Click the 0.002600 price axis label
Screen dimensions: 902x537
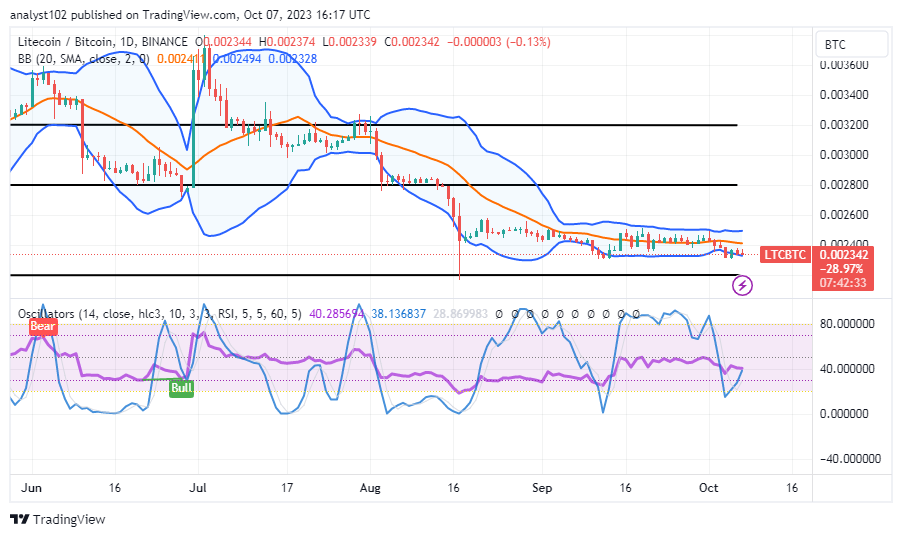point(844,214)
